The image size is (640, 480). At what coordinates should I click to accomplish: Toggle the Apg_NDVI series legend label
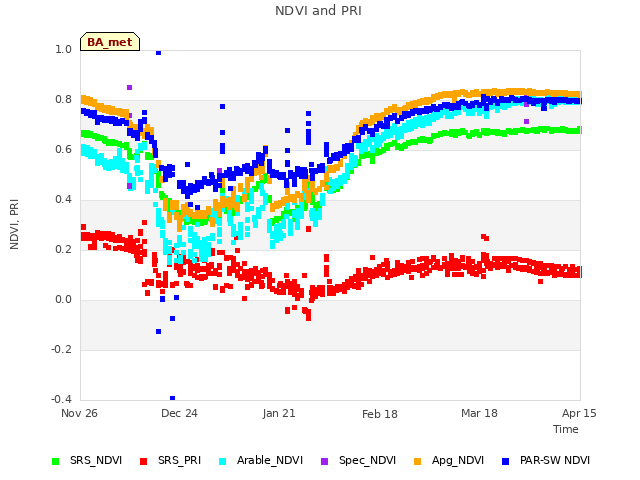click(458, 460)
